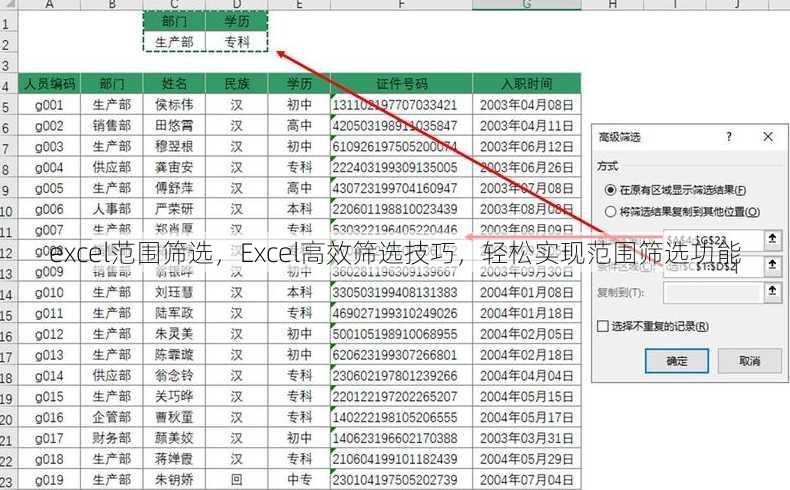Select ID cell 500105198910068955

coord(402,334)
